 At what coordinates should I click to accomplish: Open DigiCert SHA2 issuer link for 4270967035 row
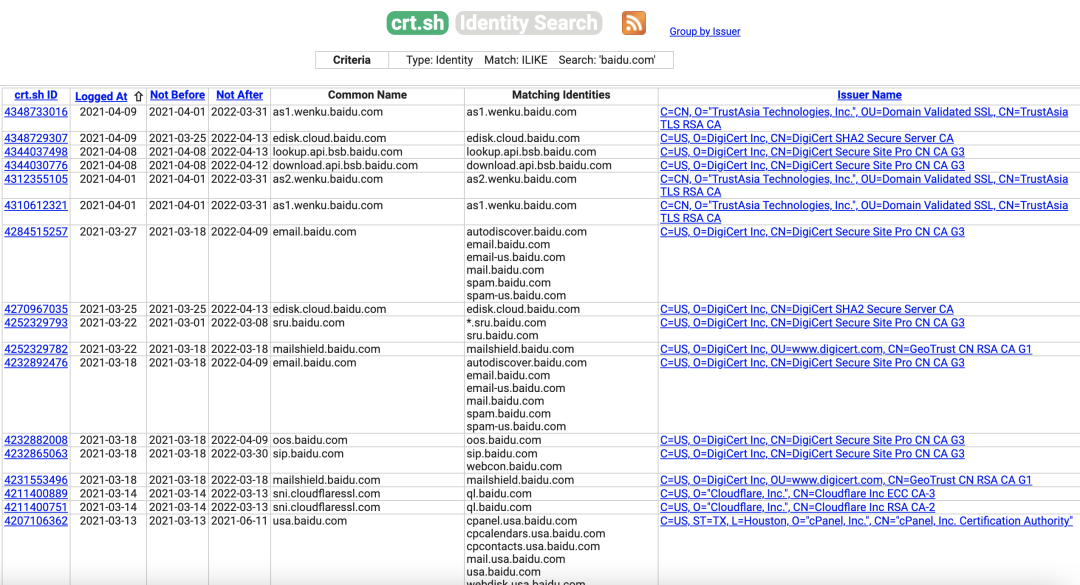807,309
